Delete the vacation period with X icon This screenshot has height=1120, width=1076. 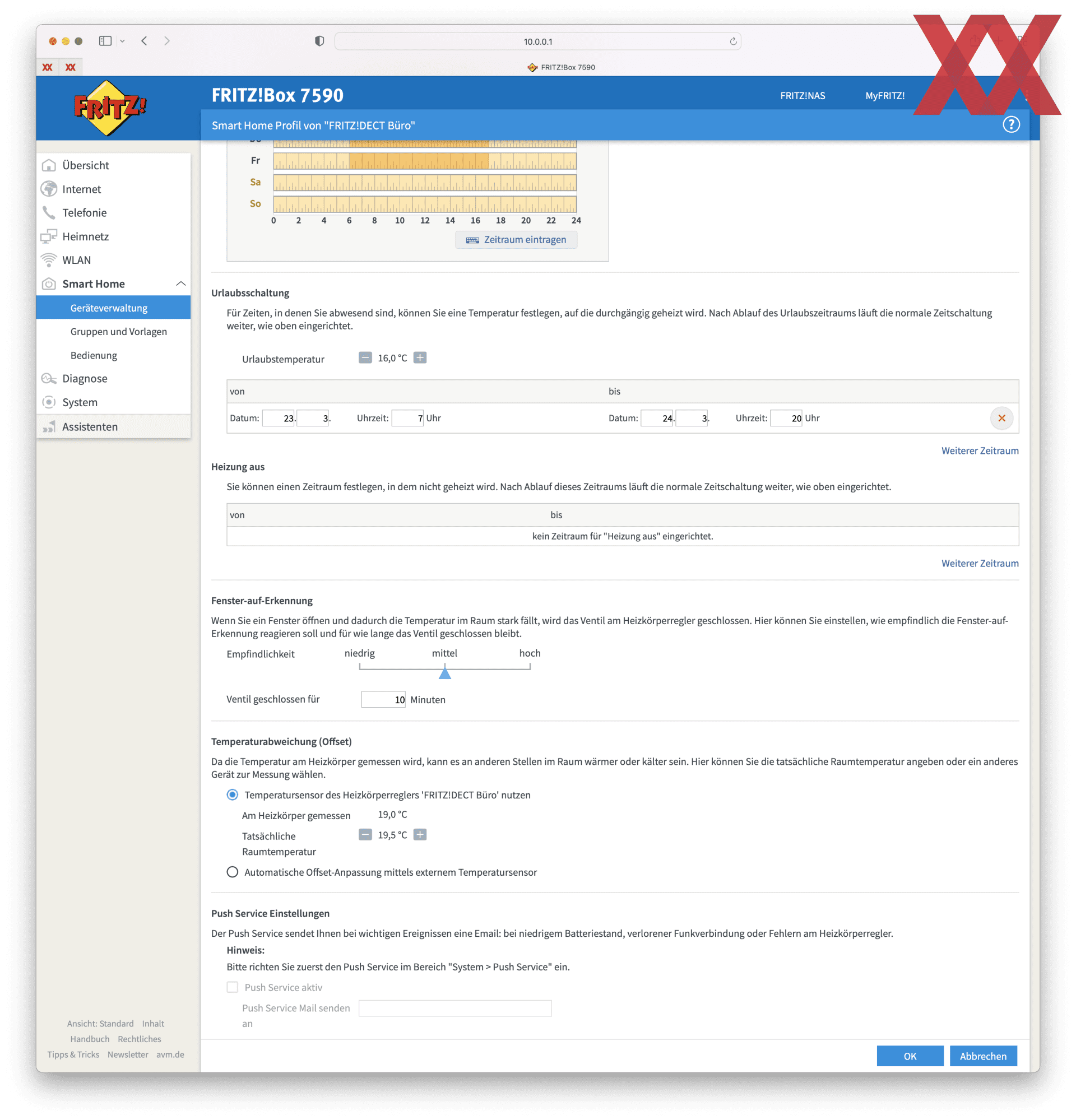[1001, 419]
